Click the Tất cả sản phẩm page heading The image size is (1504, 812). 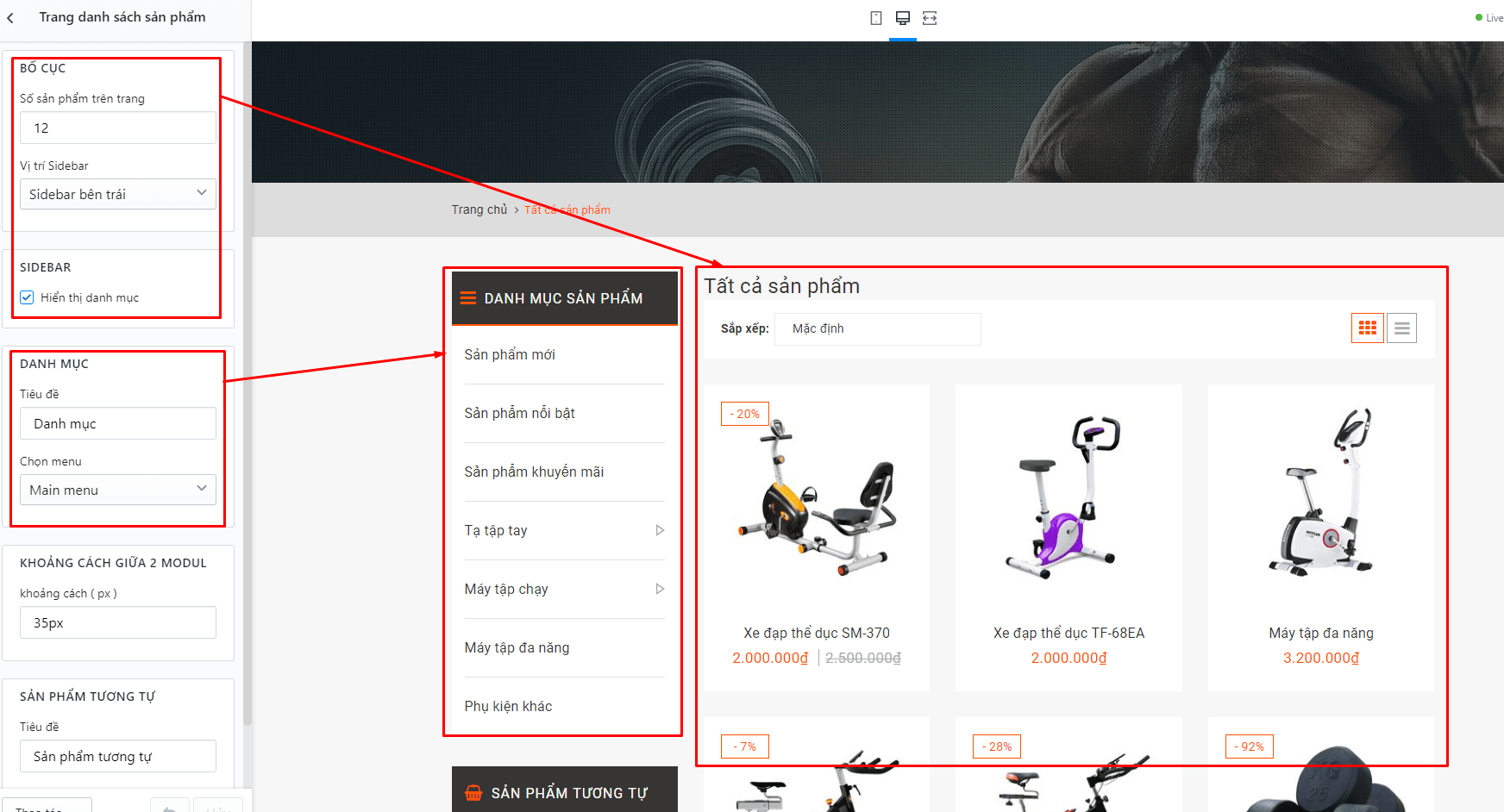pyautogui.click(x=782, y=286)
